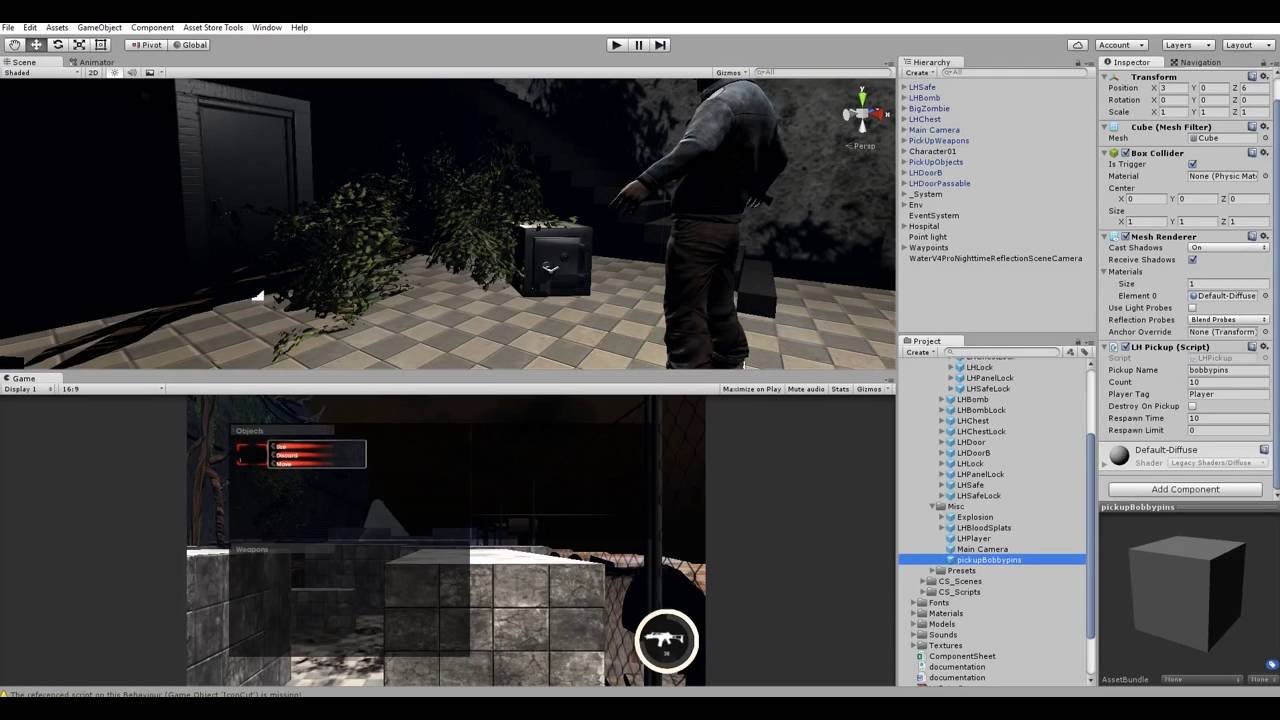Viewport: 1280px width, 720px height.
Task: Open the Component menu
Action: pos(152,27)
